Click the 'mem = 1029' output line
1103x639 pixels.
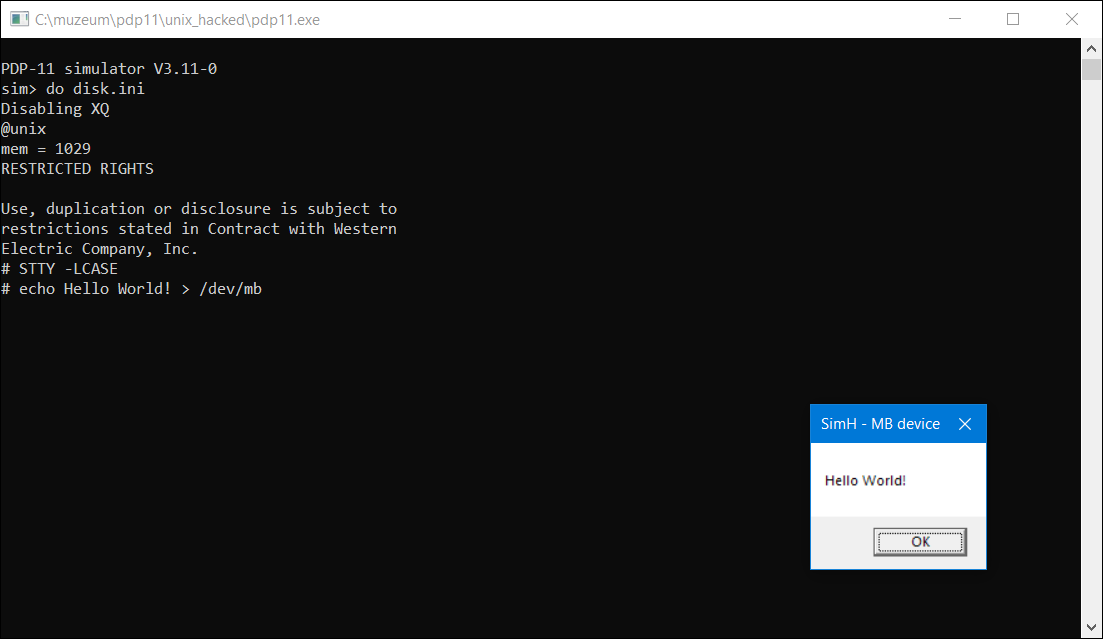pyautogui.click(x=46, y=149)
